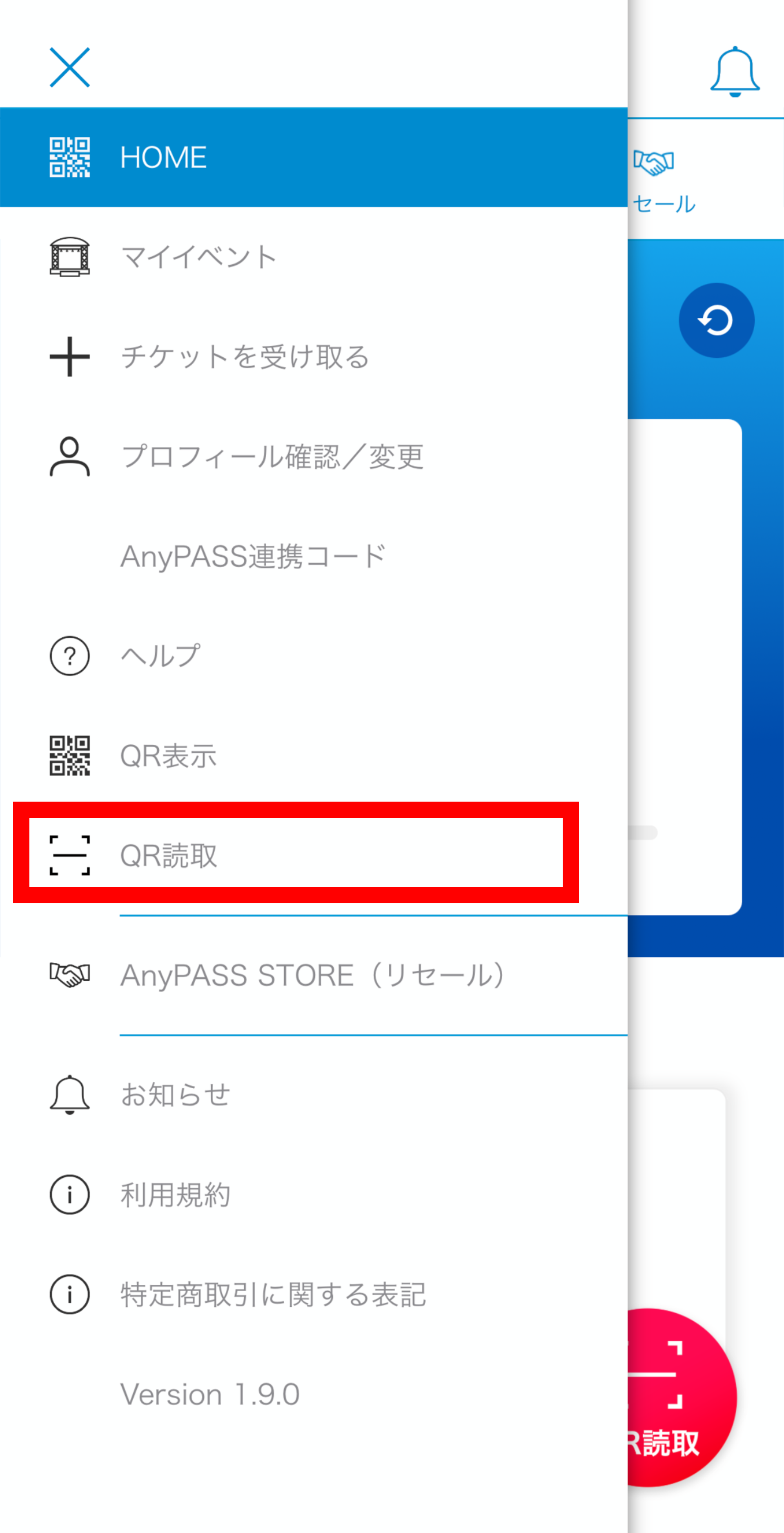The height and width of the screenshot is (1533, 784).
Task: Tap the QR code icon beside QR表示
Action: pos(69,756)
